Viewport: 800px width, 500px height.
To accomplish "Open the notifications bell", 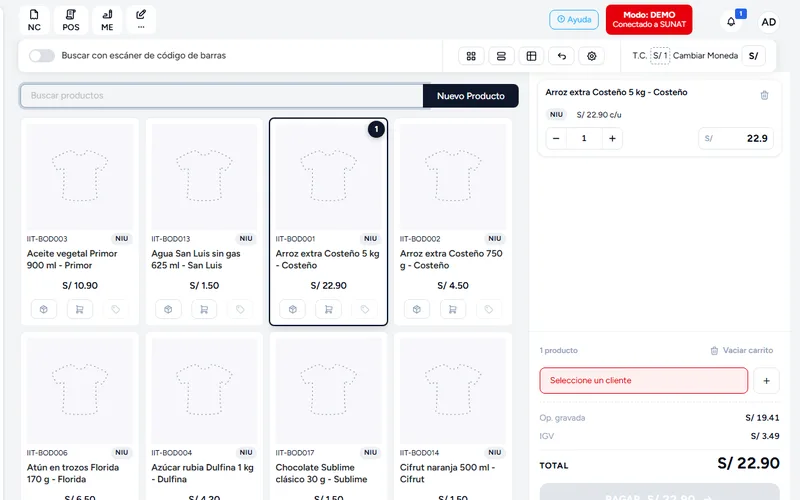I will tap(731, 21).
